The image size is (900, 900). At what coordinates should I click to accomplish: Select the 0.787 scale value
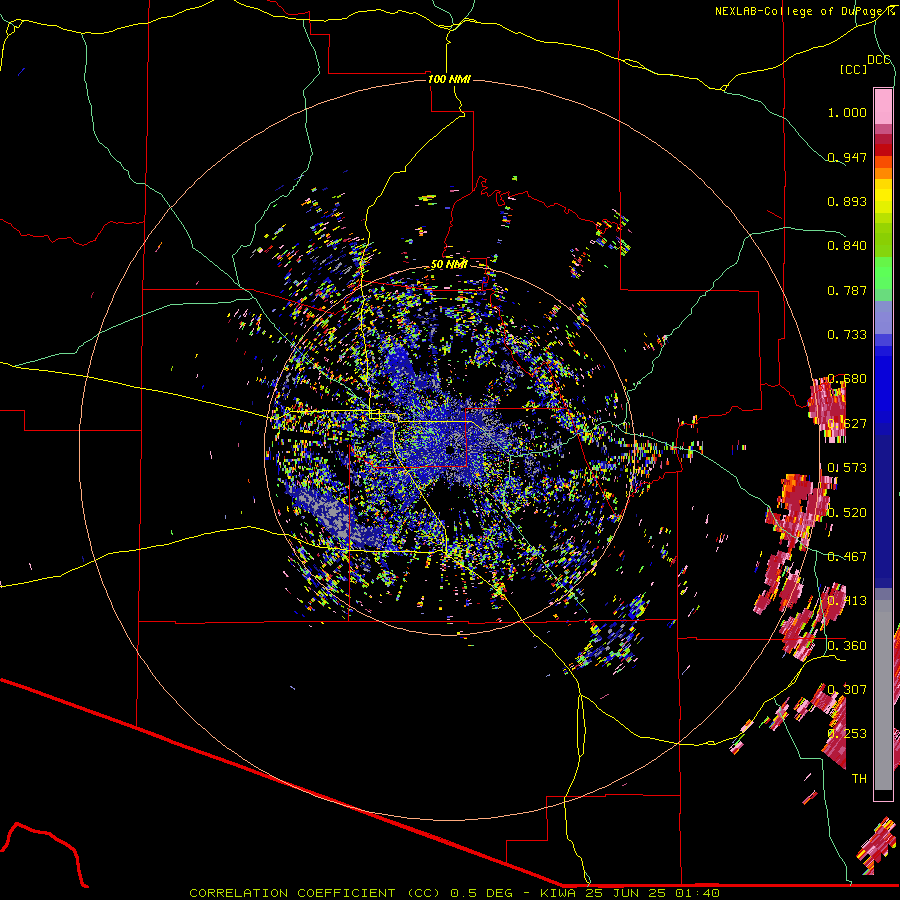click(847, 290)
